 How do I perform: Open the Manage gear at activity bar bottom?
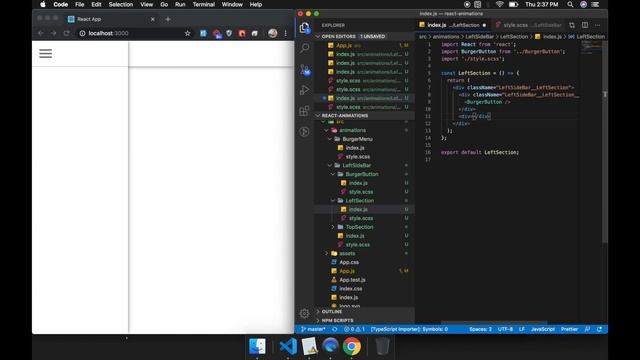click(x=304, y=313)
